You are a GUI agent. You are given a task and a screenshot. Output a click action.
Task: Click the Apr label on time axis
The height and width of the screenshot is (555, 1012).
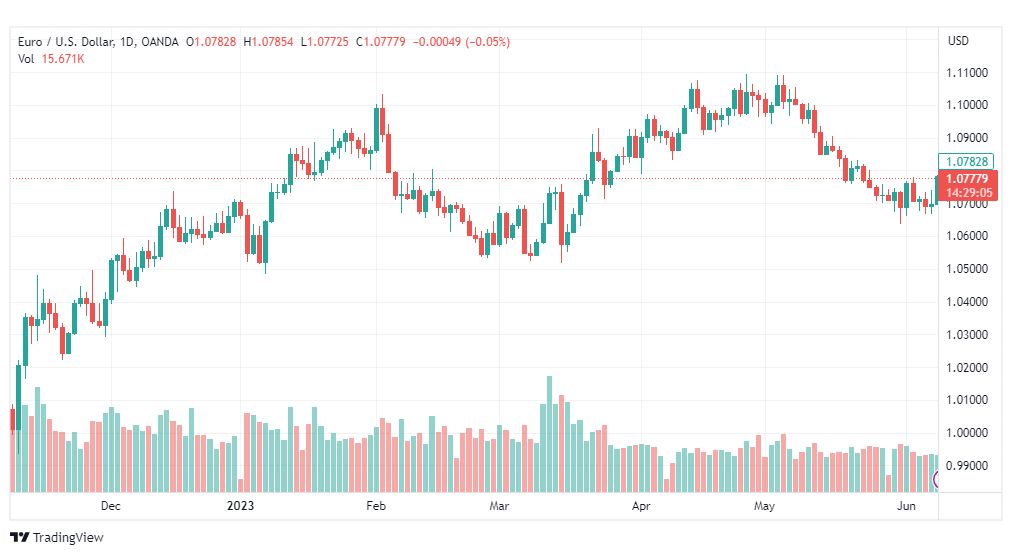pos(641,506)
